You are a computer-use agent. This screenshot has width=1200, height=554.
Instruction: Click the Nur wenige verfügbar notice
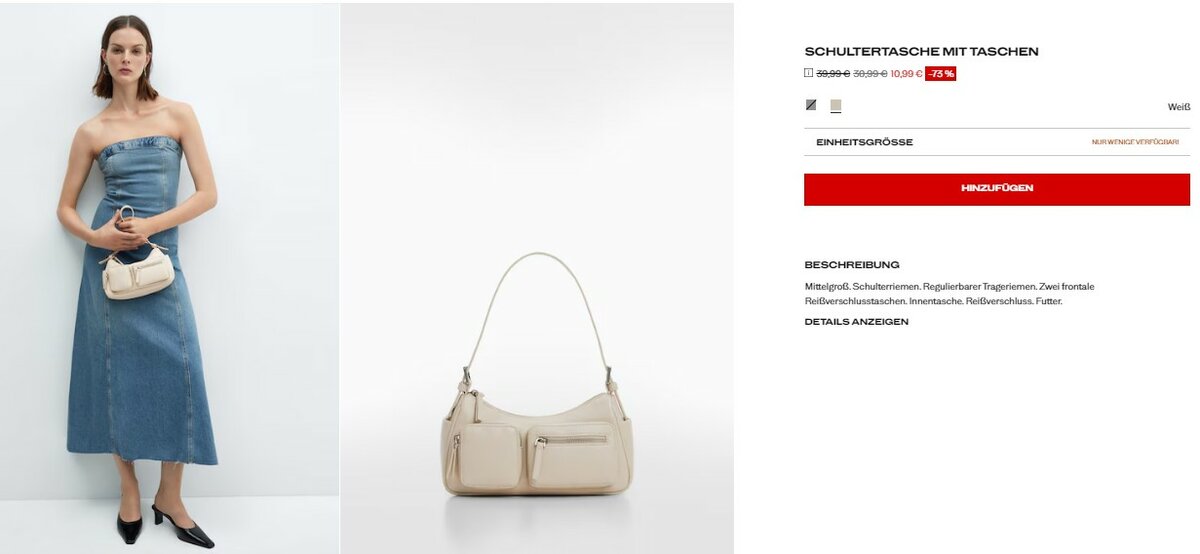pyautogui.click(x=1135, y=142)
